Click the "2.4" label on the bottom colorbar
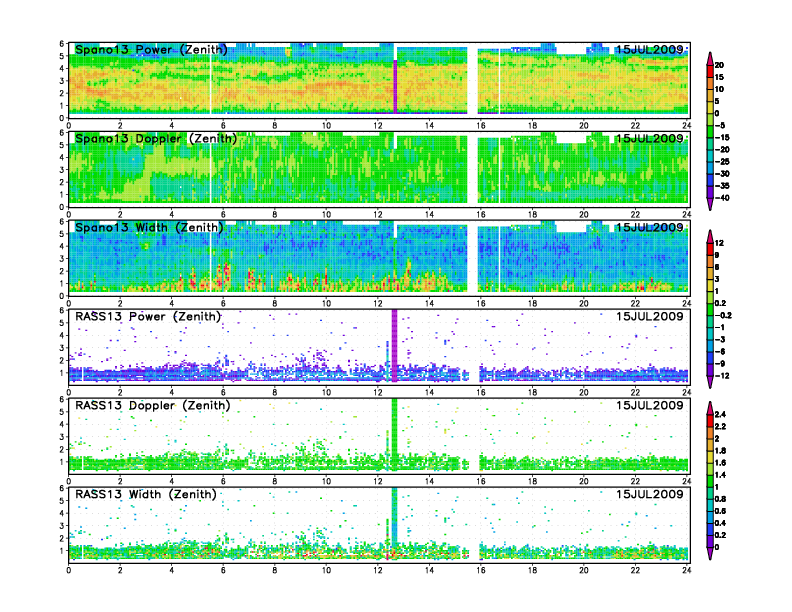792x612 pixels. 720,415
